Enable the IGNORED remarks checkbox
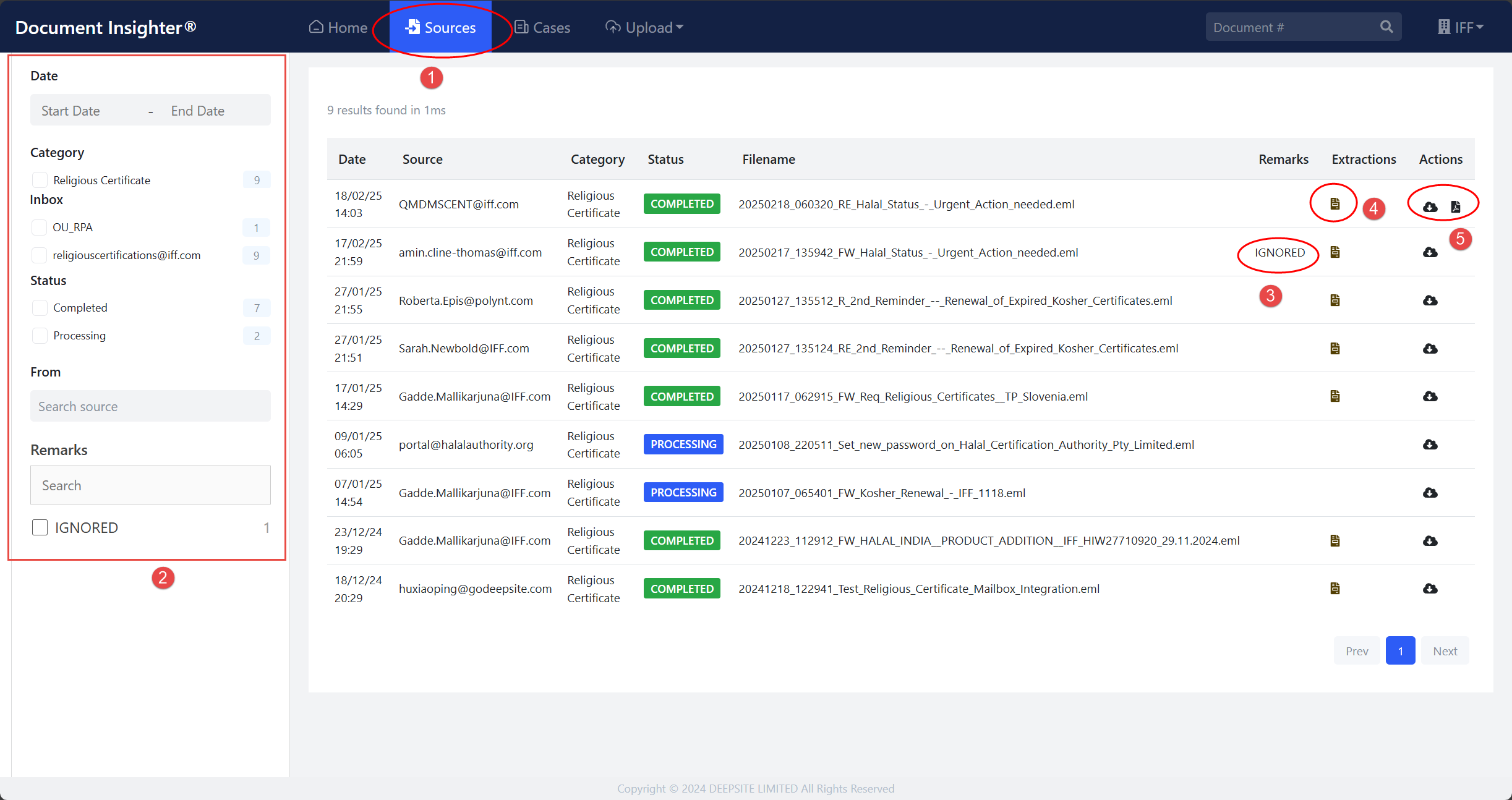 [x=40, y=527]
